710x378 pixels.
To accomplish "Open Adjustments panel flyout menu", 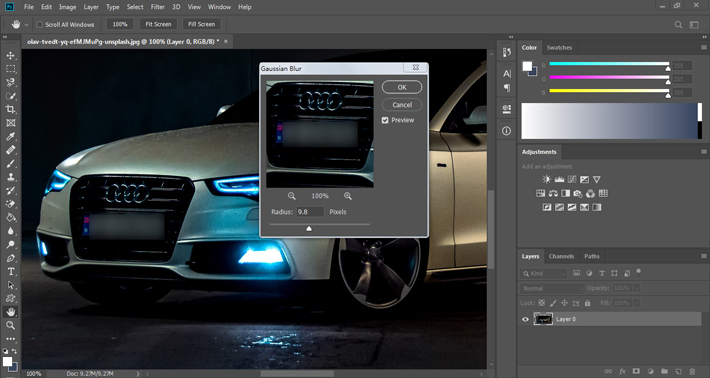I will click(704, 152).
